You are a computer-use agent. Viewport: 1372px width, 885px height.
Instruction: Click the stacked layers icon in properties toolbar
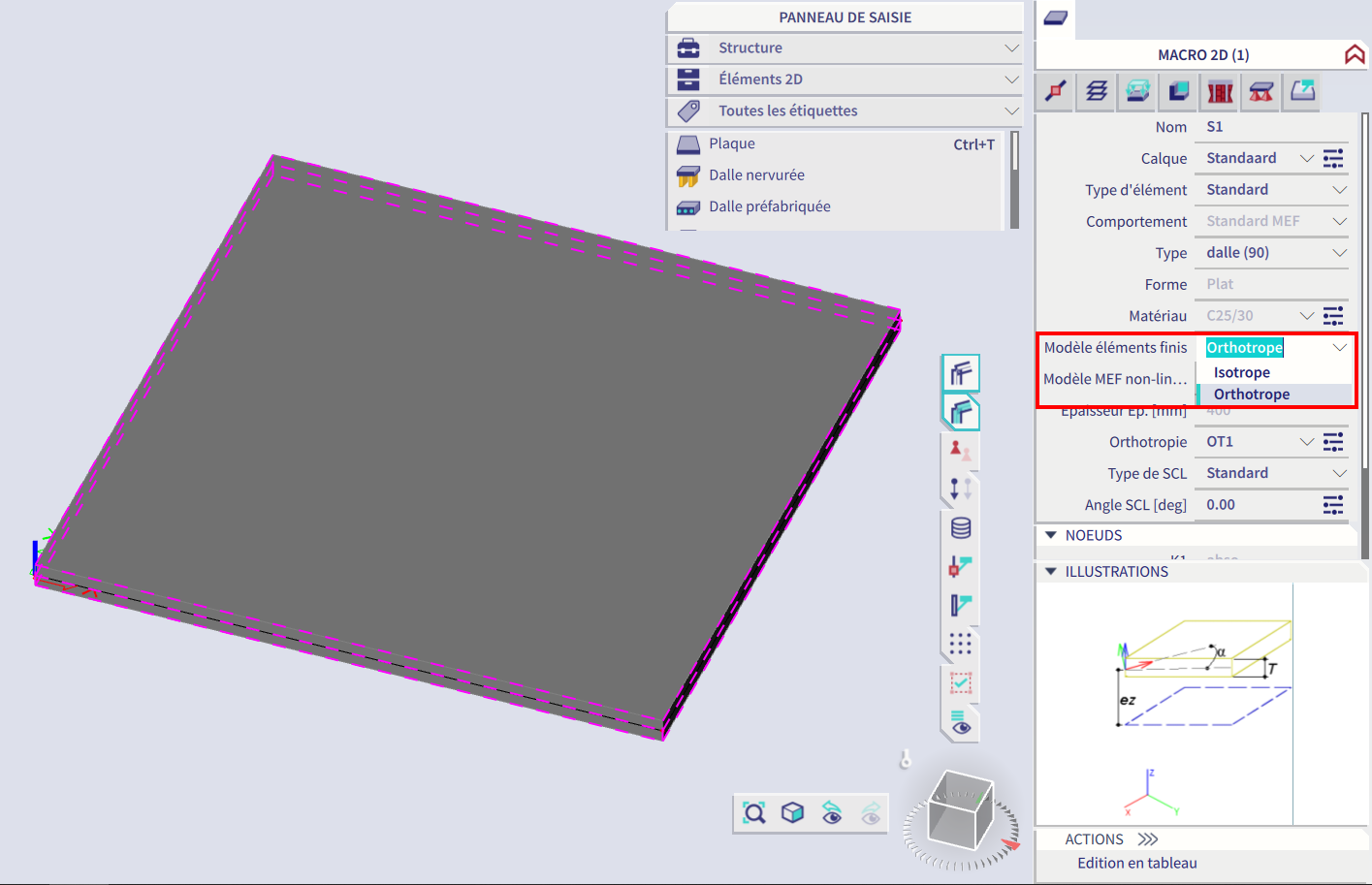[1097, 91]
